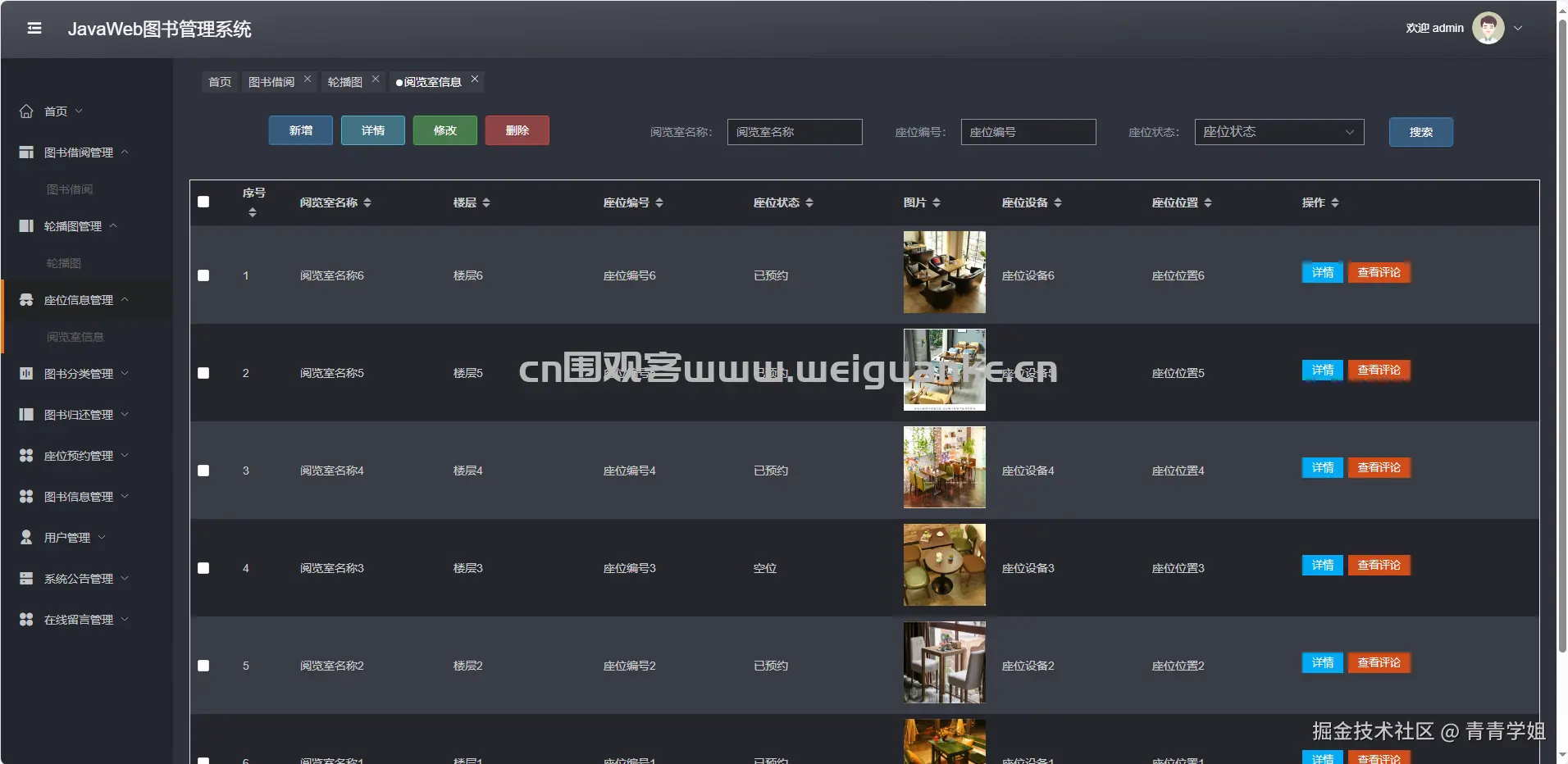Sort by 楼层 column arrows
Image resolution: width=1568 pixels, height=764 pixels.
pos(486,202)
